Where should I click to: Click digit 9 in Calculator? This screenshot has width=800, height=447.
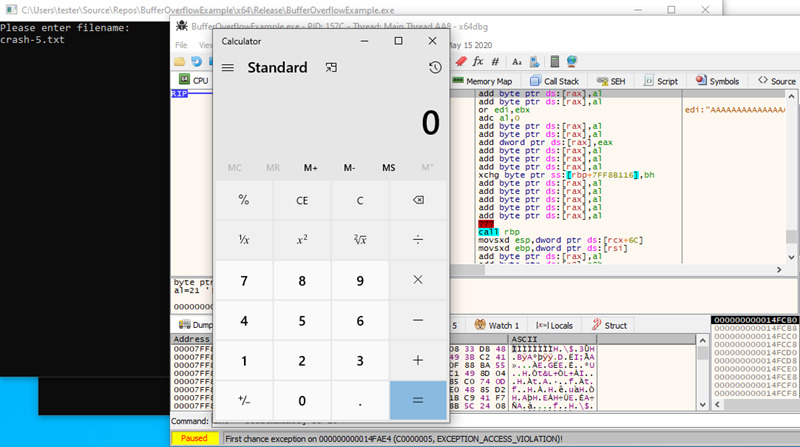(x=360, y=281)
